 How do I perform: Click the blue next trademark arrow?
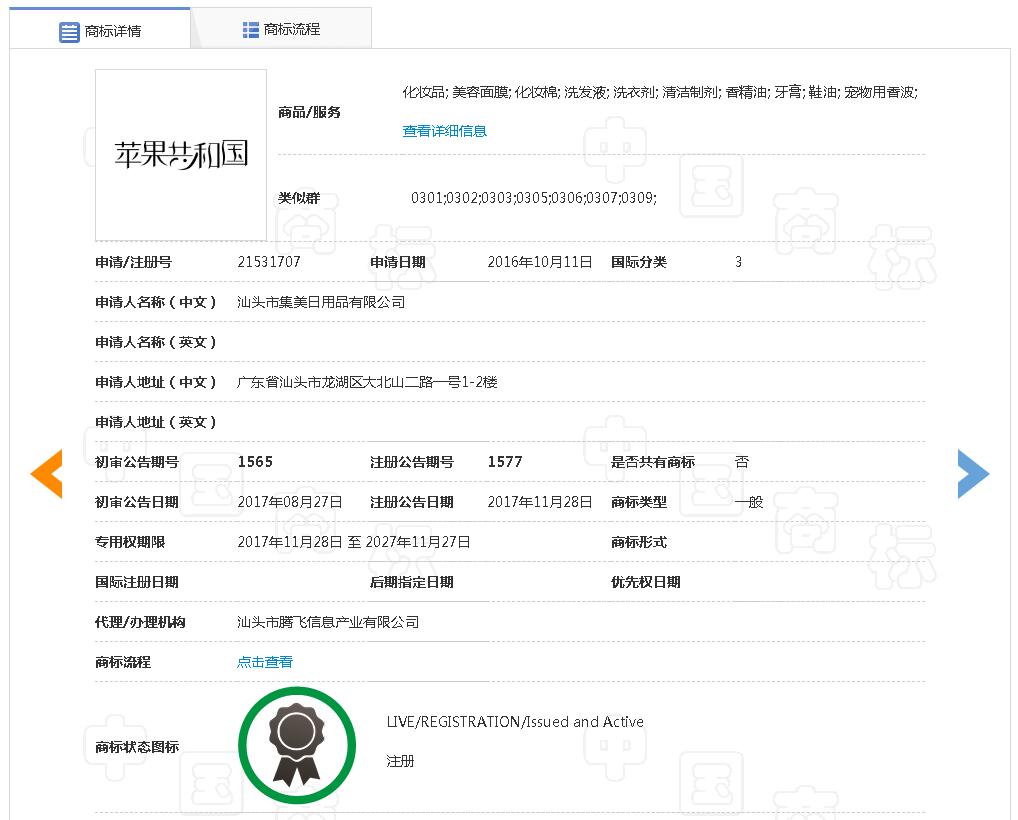point(972,473)
